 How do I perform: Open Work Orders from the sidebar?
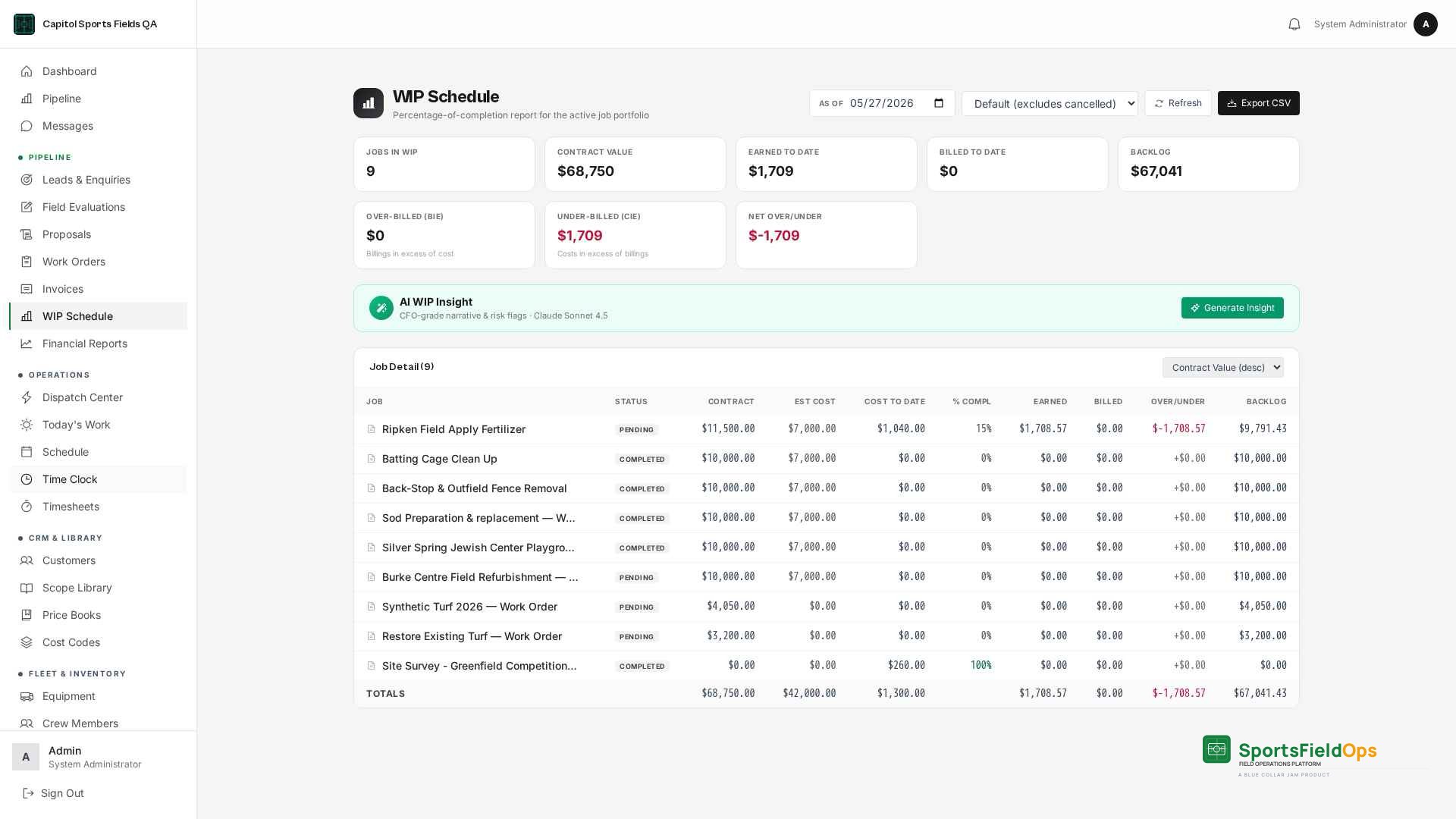[x=99, y=262]
